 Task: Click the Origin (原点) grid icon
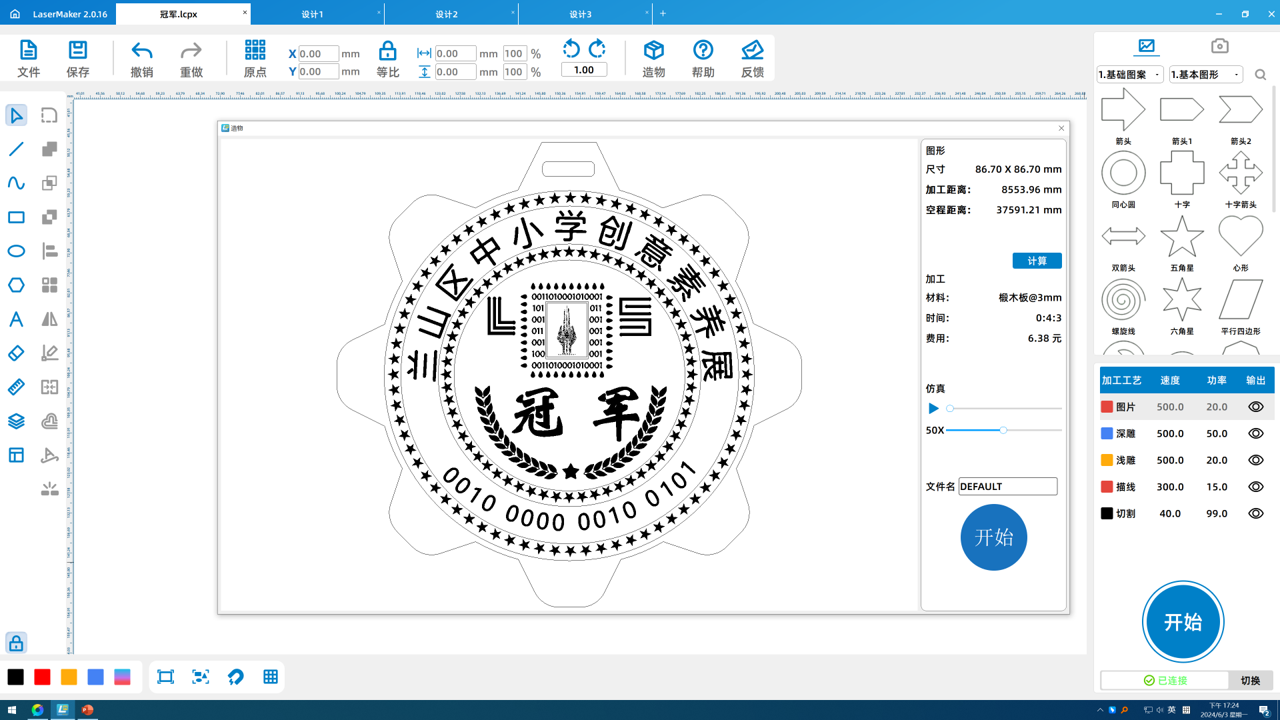coord(255,51)
